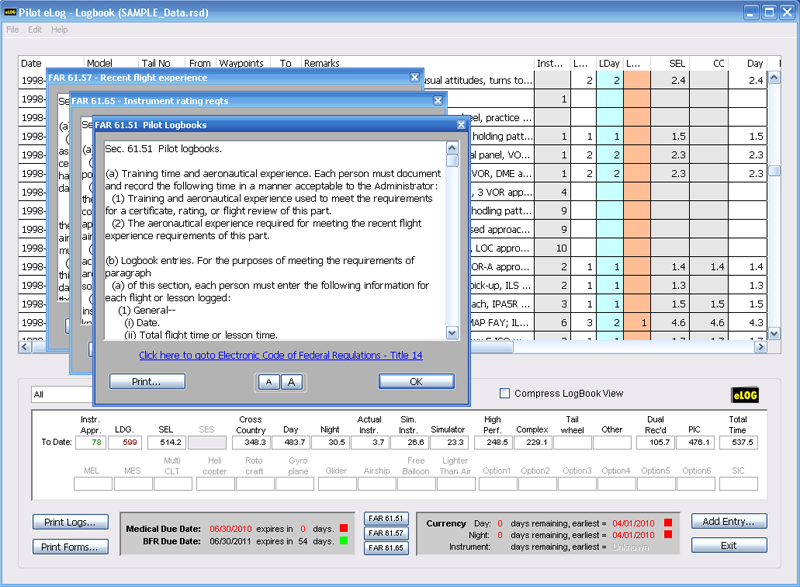Open the Edit menu
800x587 pixels.
pyautogui.click(x=35, y=30)
